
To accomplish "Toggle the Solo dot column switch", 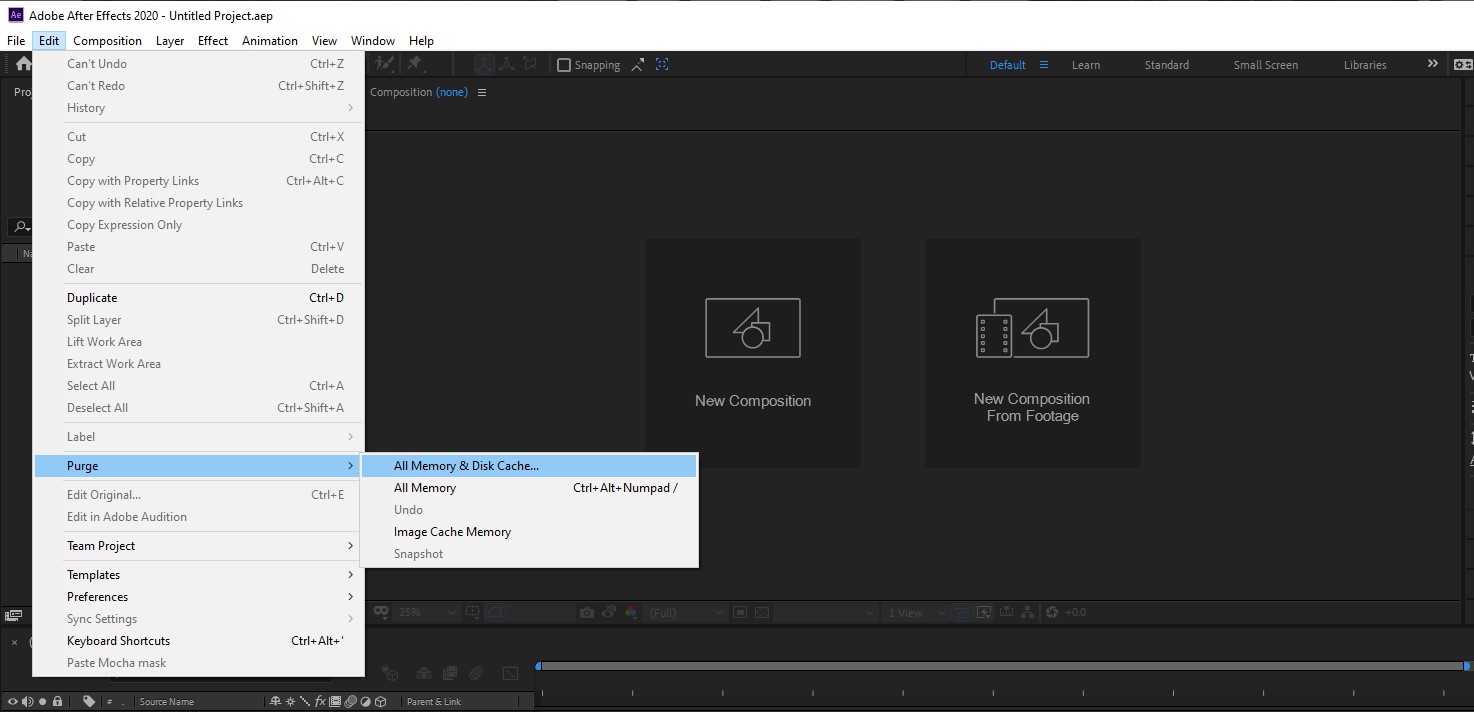I will pos(42,701).
